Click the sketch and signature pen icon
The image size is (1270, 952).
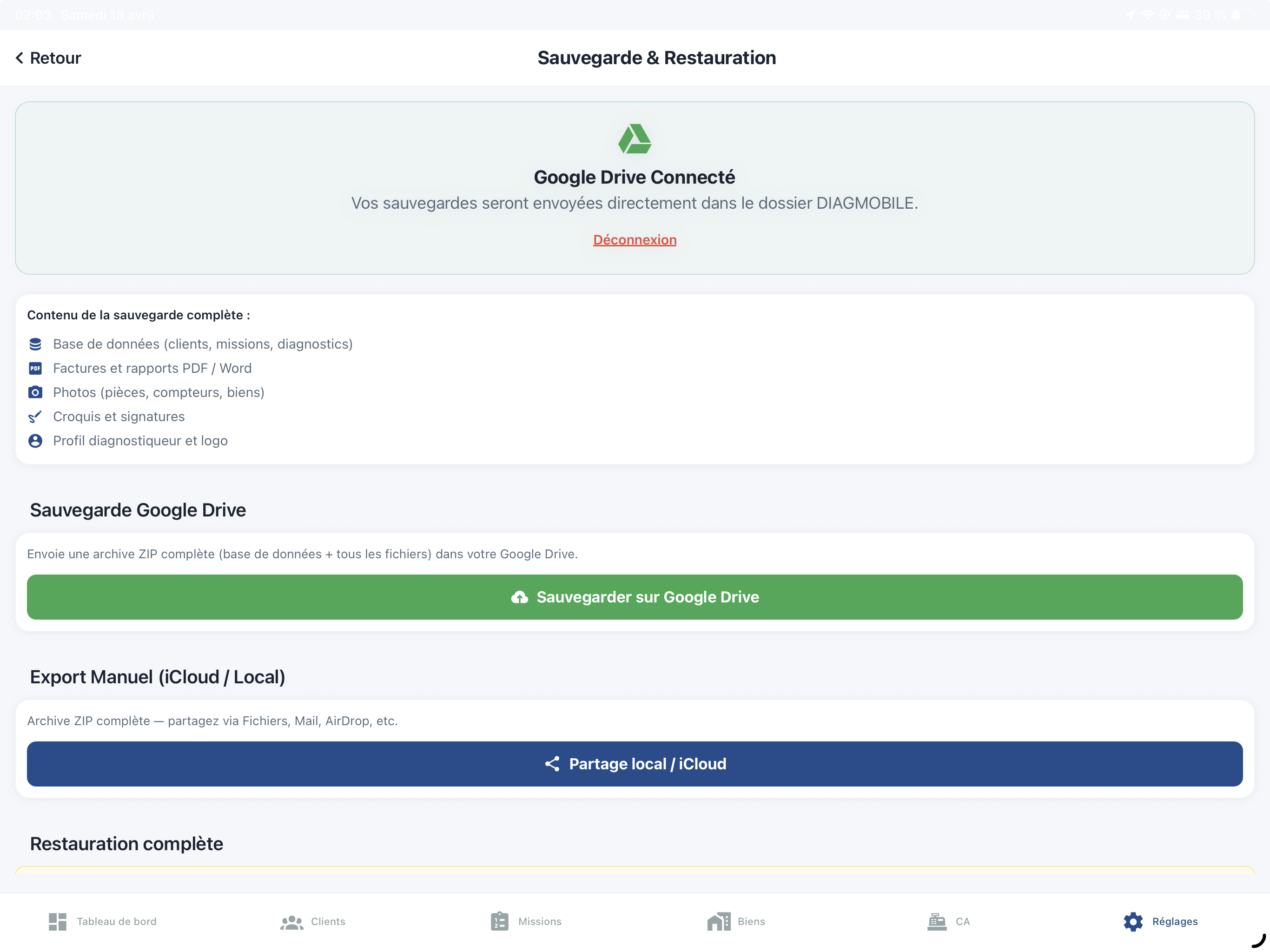click(35, 416)
